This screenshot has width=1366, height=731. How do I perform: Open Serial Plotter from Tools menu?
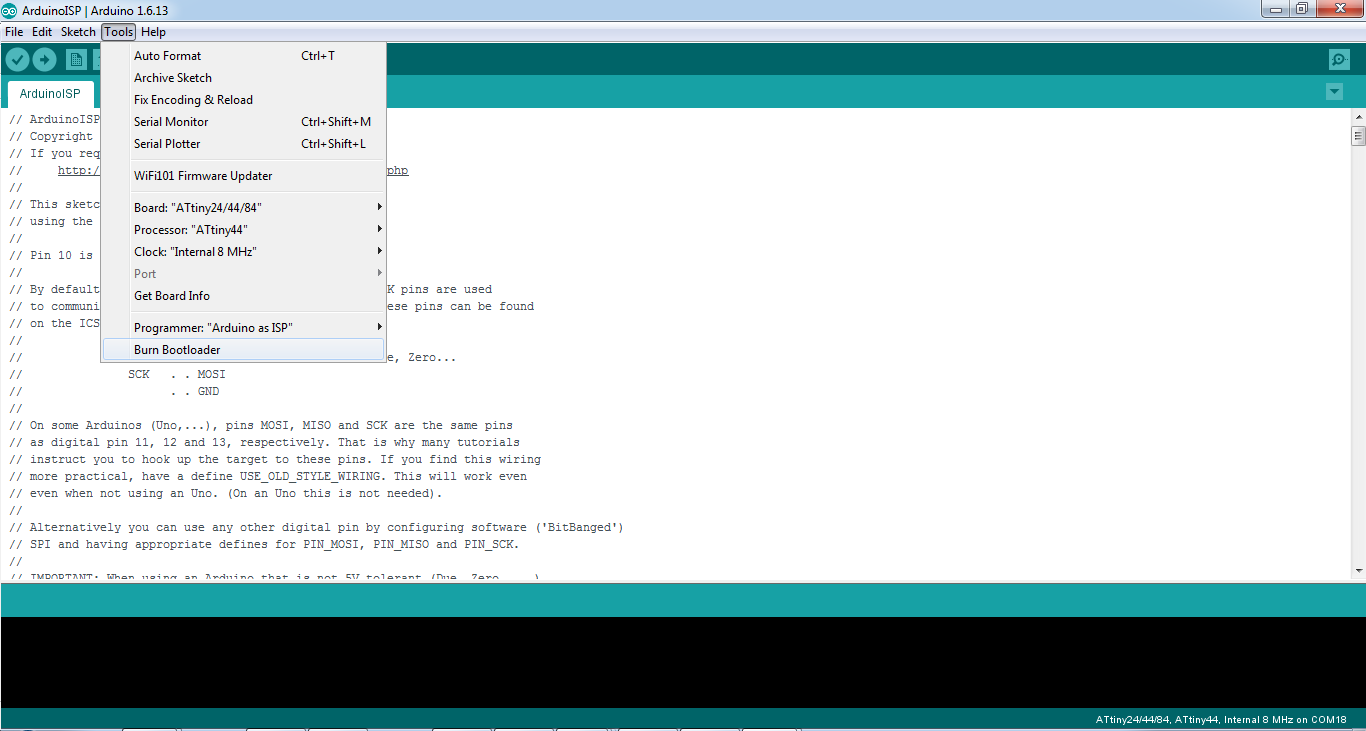point(243,144)
